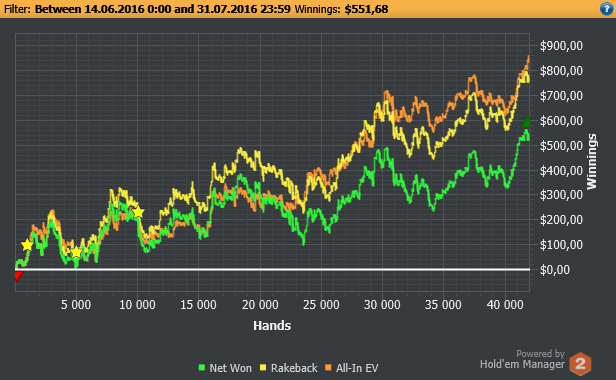The height and width of the screenshot is (380, 616).
Task: Click the Rakeback legend label
Action: (x=294, y=368)
